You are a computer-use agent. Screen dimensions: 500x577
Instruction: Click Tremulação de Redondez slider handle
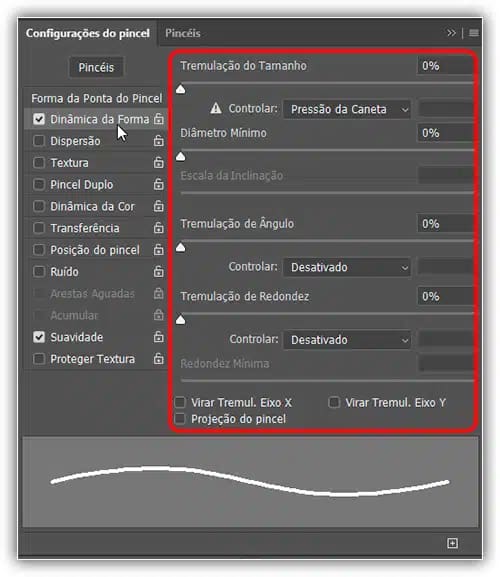[180, 320]
